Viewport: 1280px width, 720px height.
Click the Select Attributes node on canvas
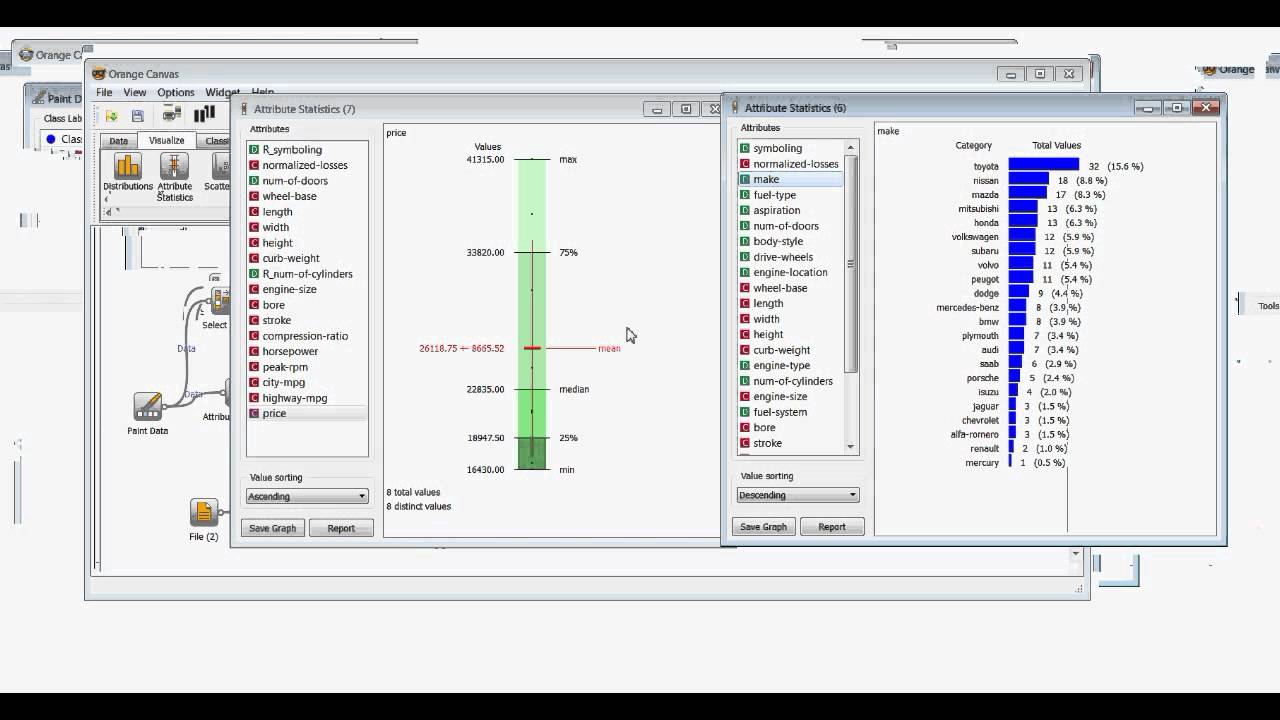pyautogui.click(x=219, y=301)
